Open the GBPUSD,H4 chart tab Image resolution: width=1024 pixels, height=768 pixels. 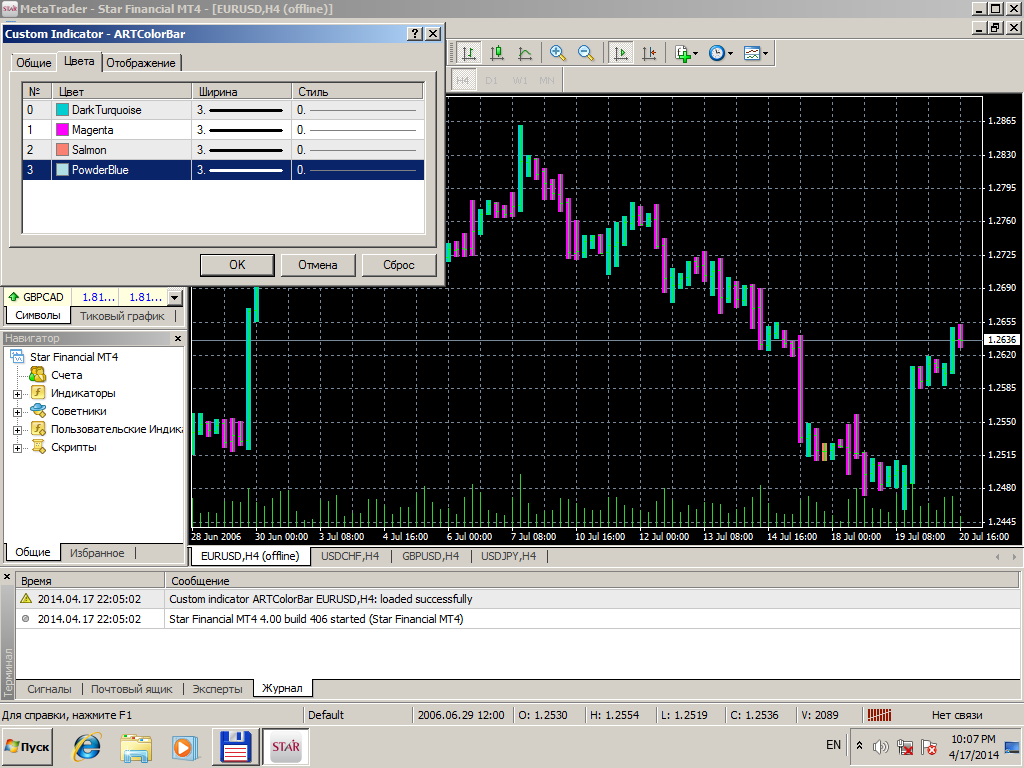point(430,556)
